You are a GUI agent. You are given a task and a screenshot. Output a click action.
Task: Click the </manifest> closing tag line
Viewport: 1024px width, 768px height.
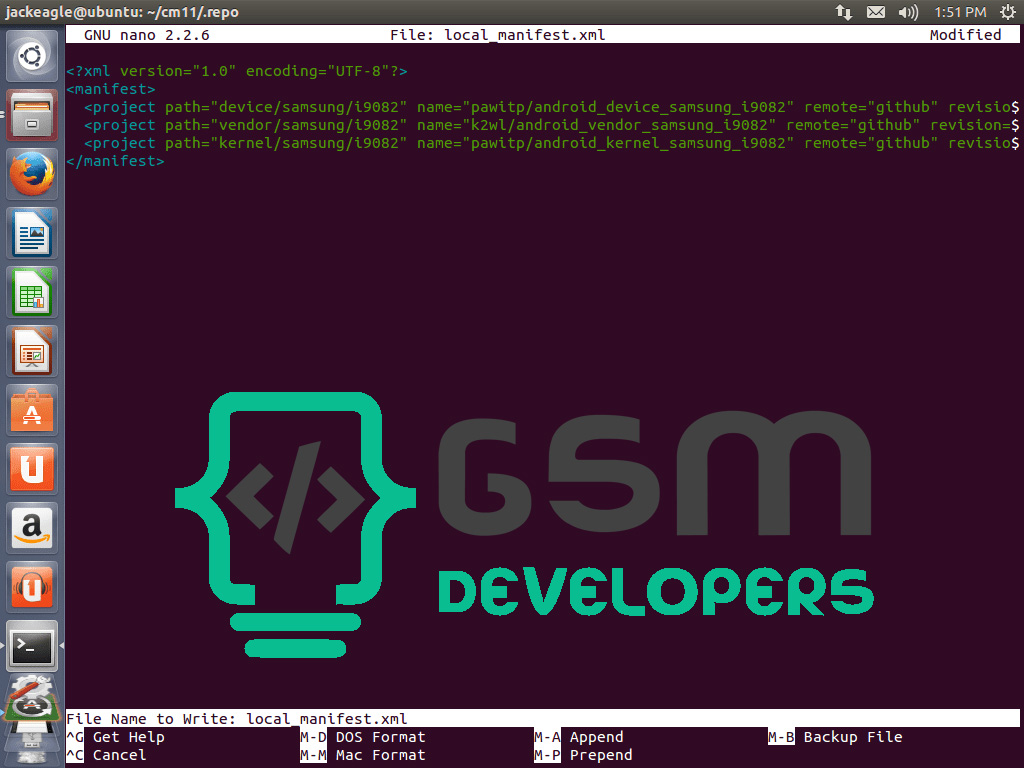click(x=115, y=161)
